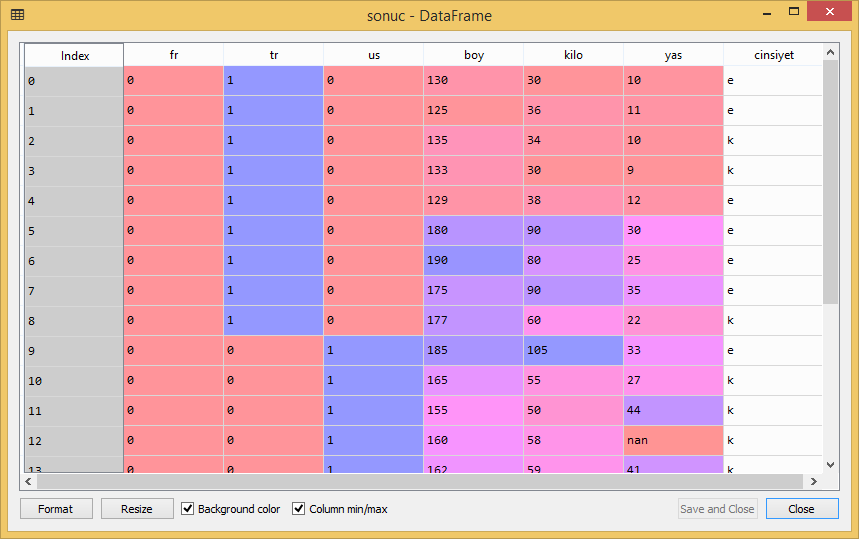Select boy cell with value 185
The image size is (859, 539).
473,351
